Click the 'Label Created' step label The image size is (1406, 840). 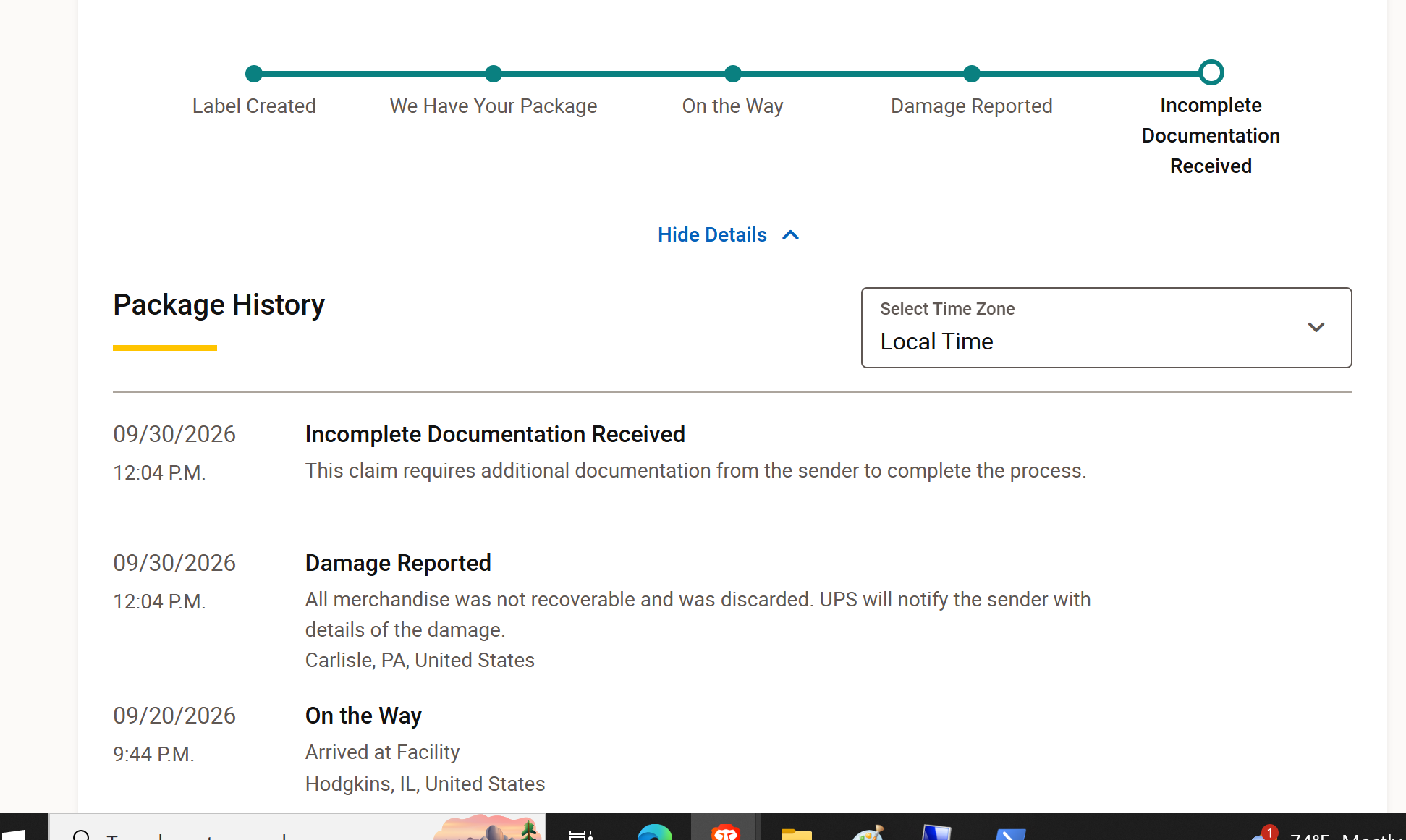pyautogui.click(x=254, y=106)
